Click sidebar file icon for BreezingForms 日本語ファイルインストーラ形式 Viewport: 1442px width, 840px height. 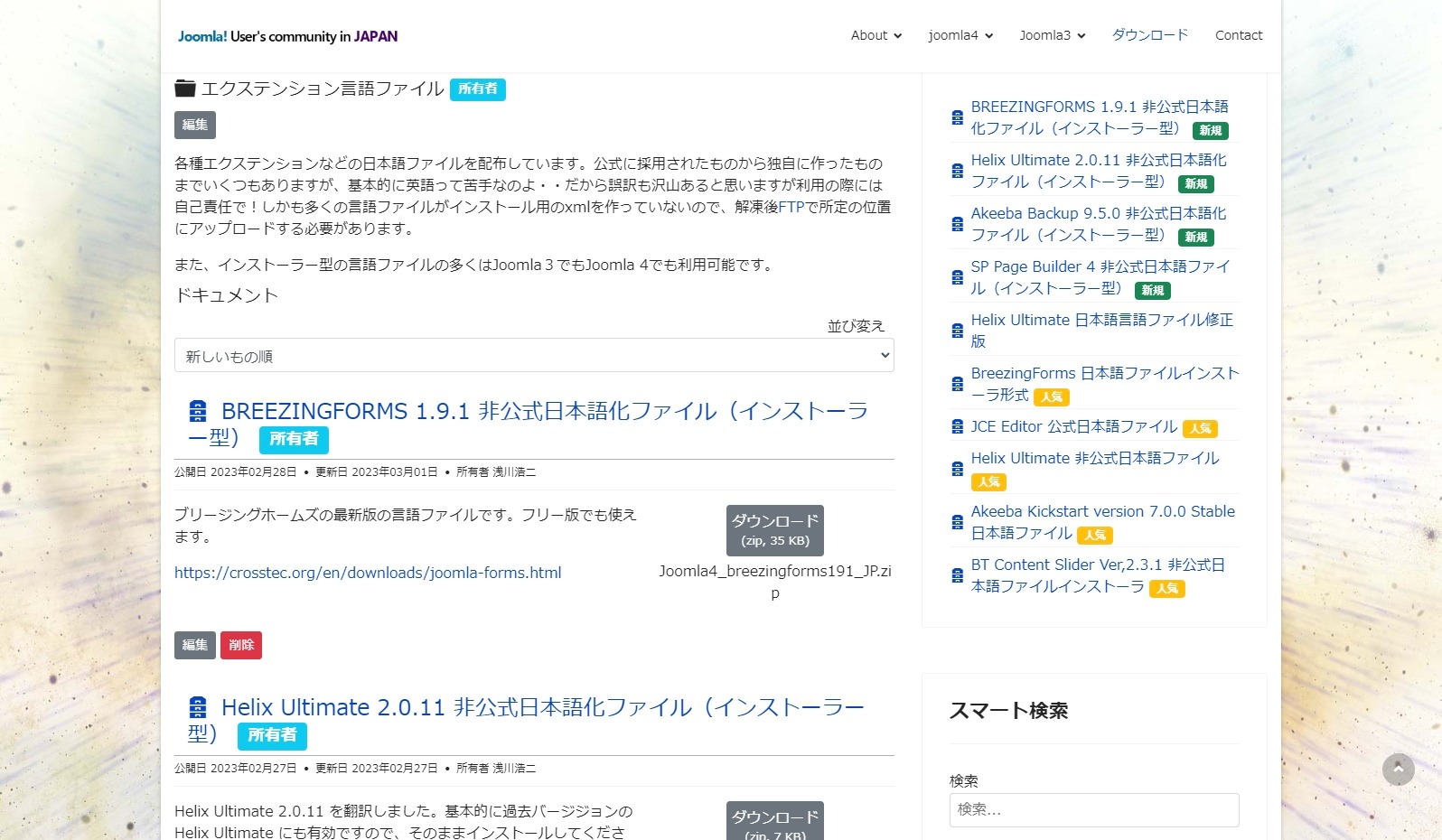click(x=957, y=384)
